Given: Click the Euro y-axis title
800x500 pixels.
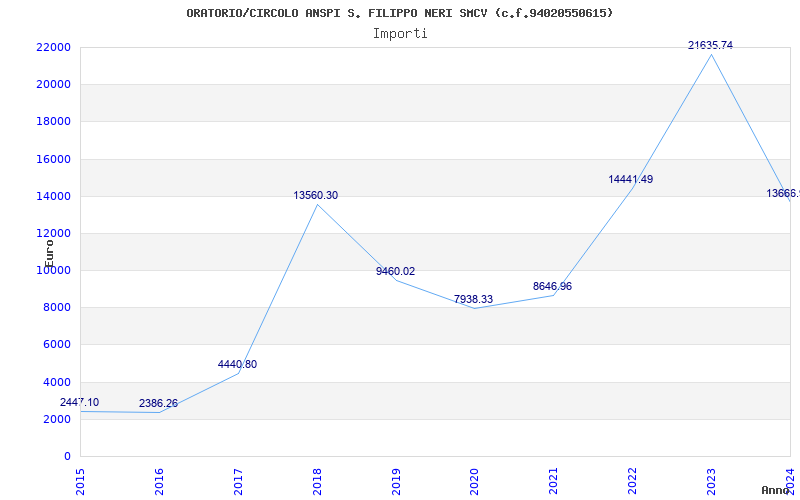Looking at the screenshot, I should [49, 254].
